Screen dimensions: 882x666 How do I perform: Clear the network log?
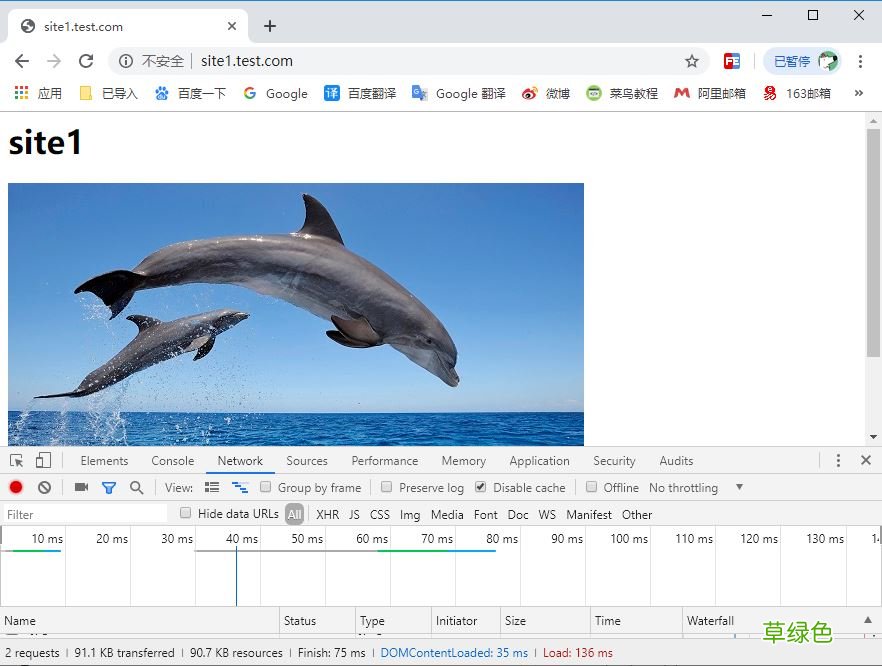[44, 487]
